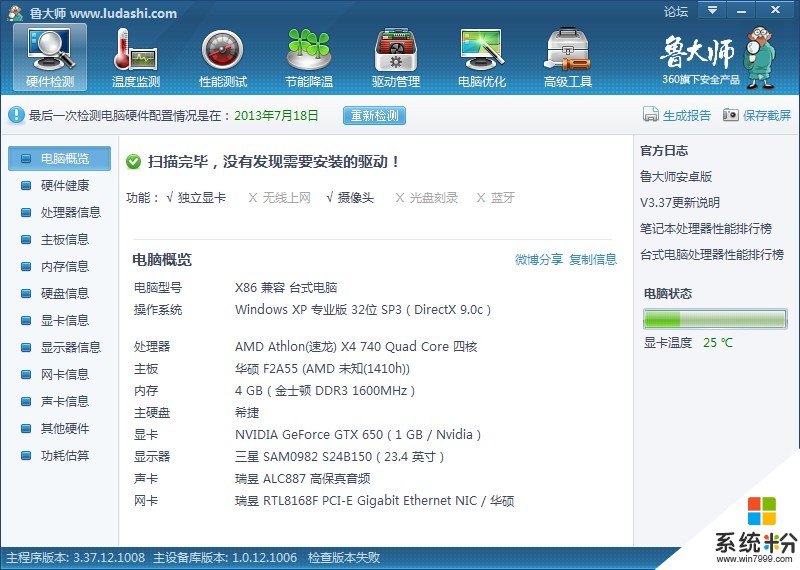Open 硬件检测 hardware detection icon
This screenshot has height=570, width=800.
(x=49, y=50)
